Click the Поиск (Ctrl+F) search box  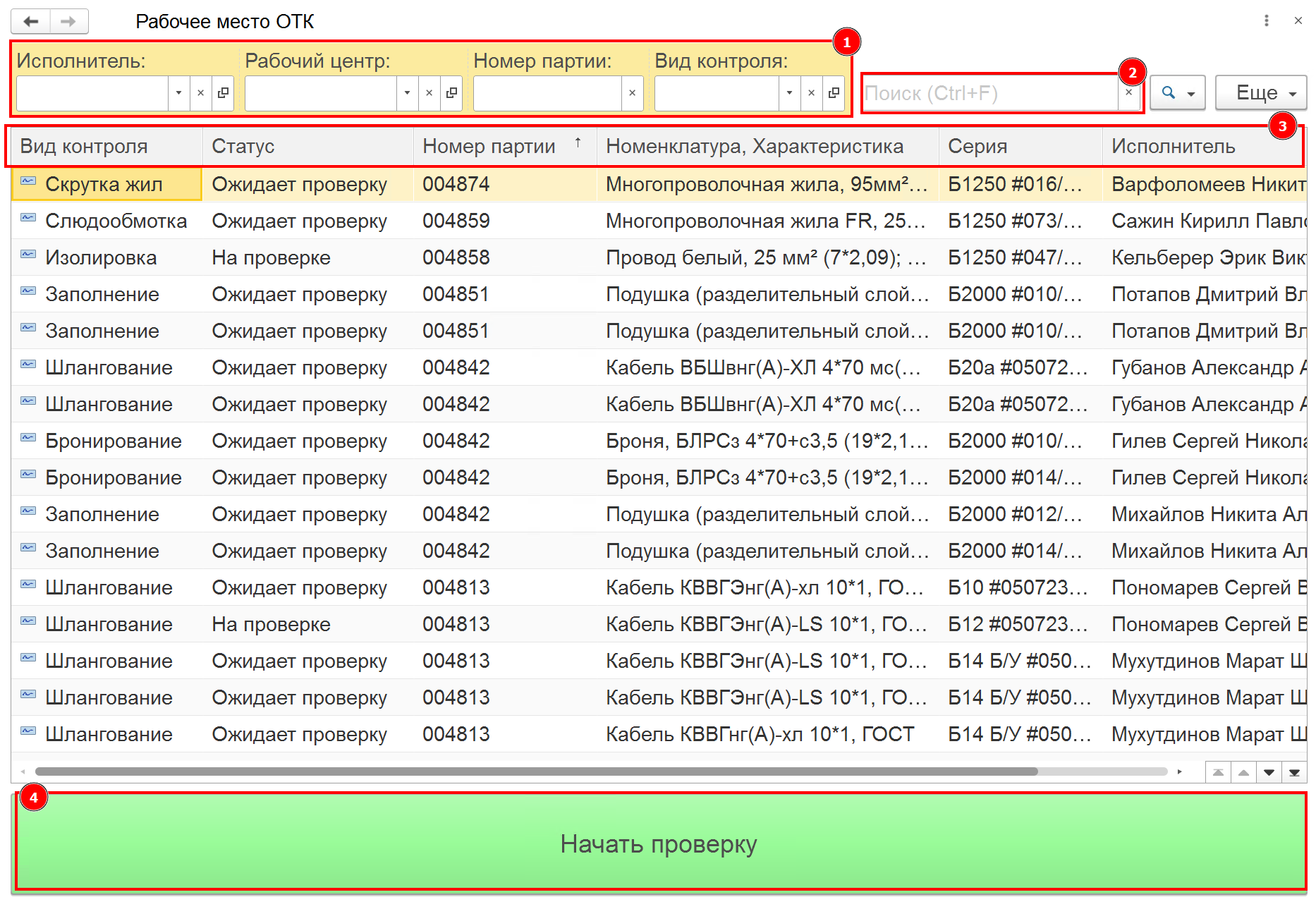click(x=989, y=93)
